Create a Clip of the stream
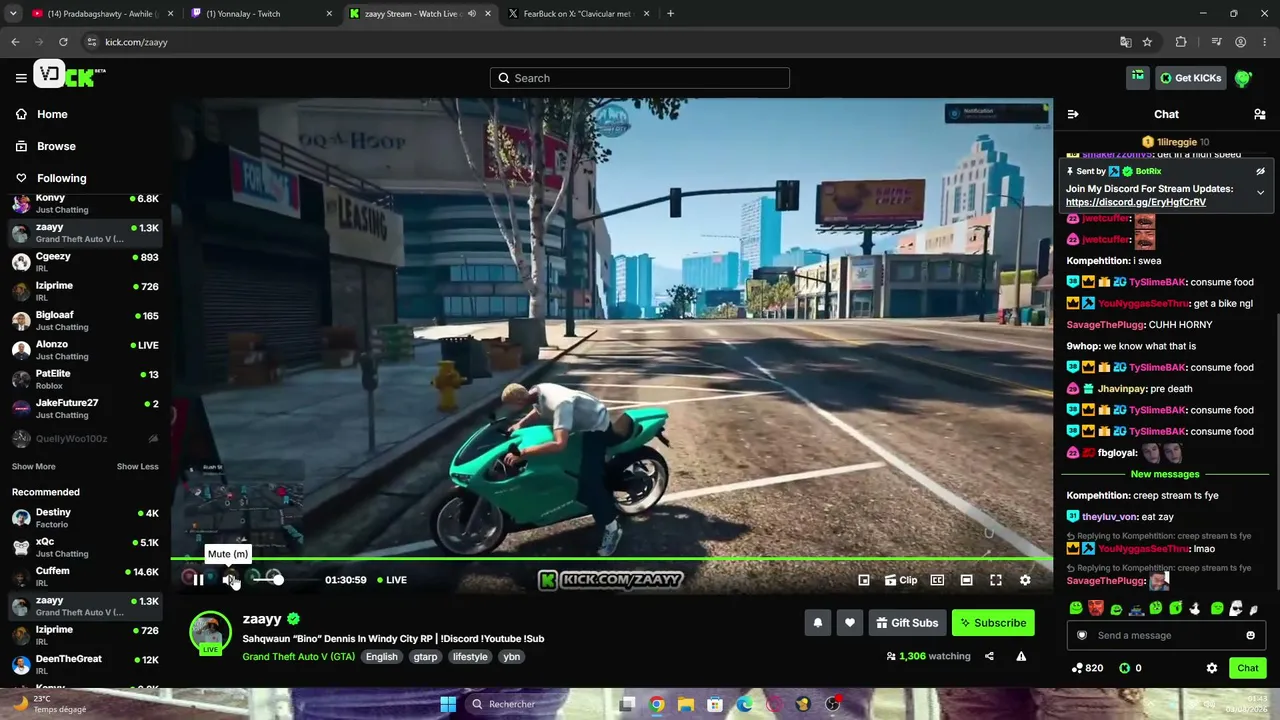Screen dimensions: 1280x720 click(x=900, y=580)
